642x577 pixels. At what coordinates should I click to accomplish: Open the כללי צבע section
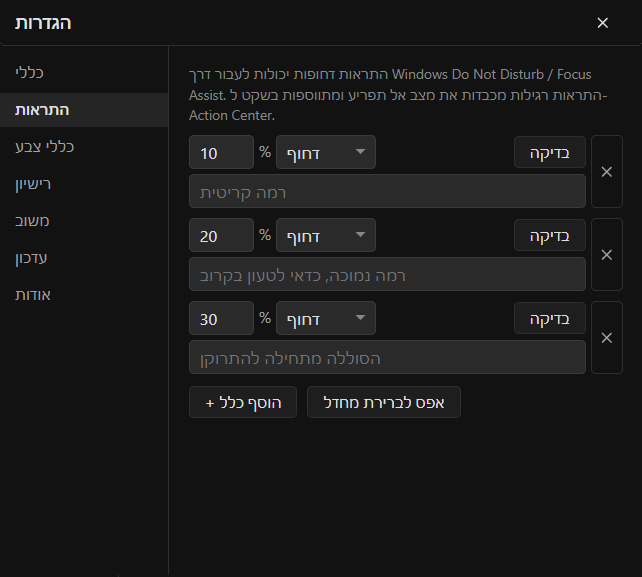coord(84,147)
